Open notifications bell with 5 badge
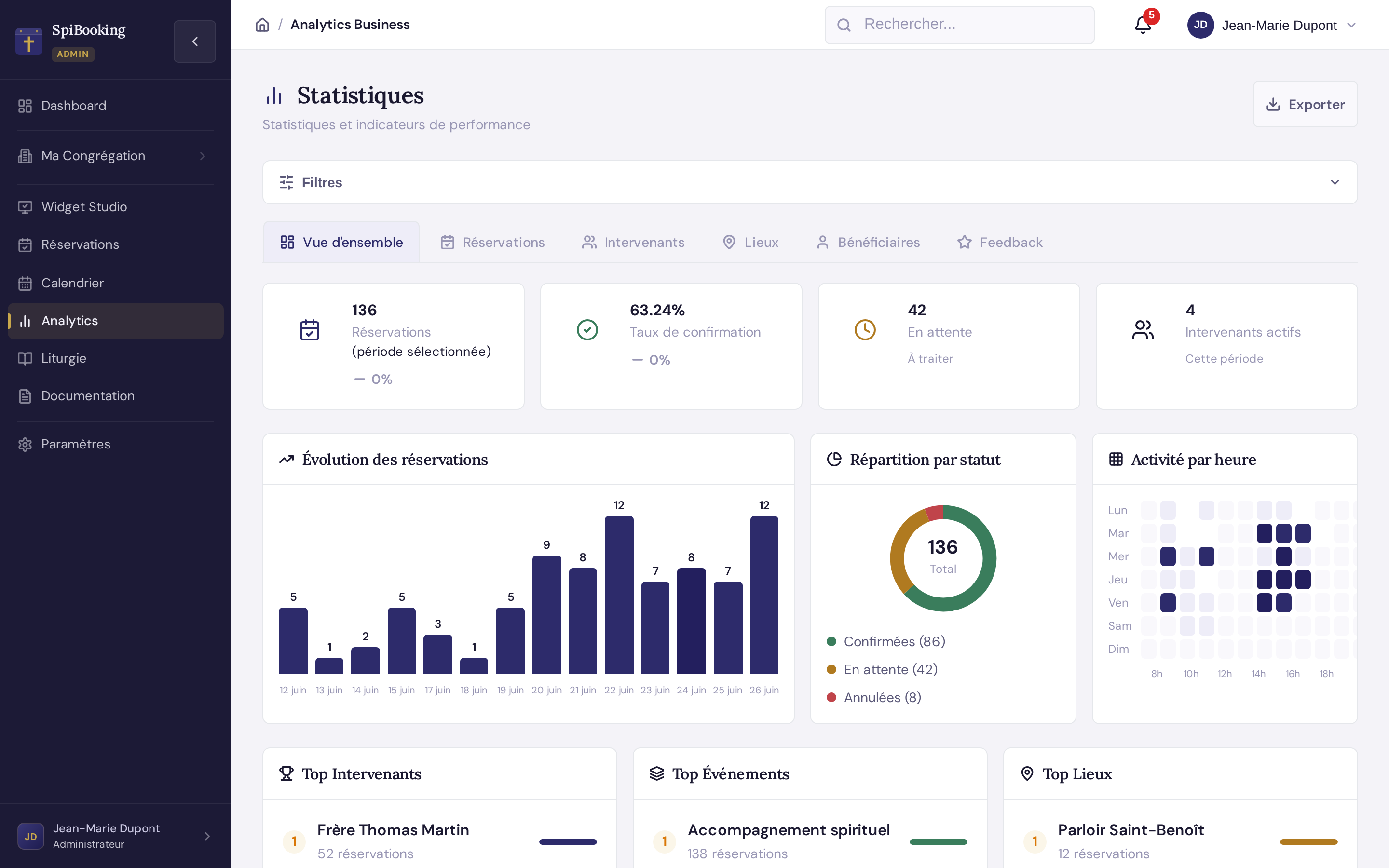This screenshot has width=1389, height=868. [x=1143, y=25]
